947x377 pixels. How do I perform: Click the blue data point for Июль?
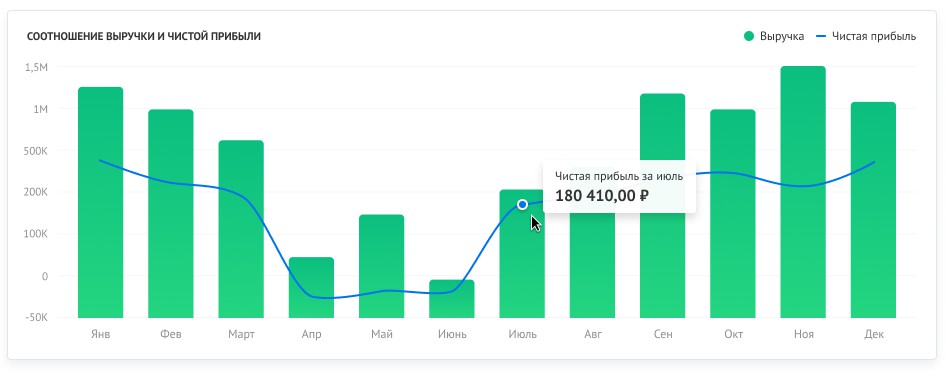522,205
